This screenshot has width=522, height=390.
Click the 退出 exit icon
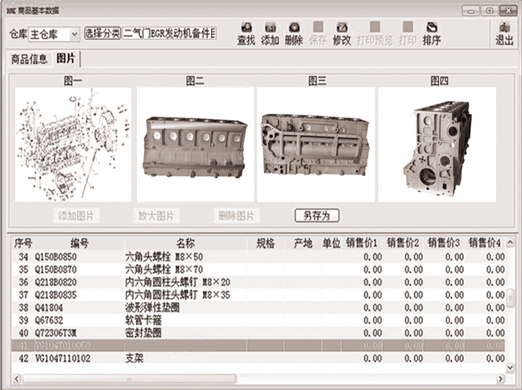[x=504, y=34]
